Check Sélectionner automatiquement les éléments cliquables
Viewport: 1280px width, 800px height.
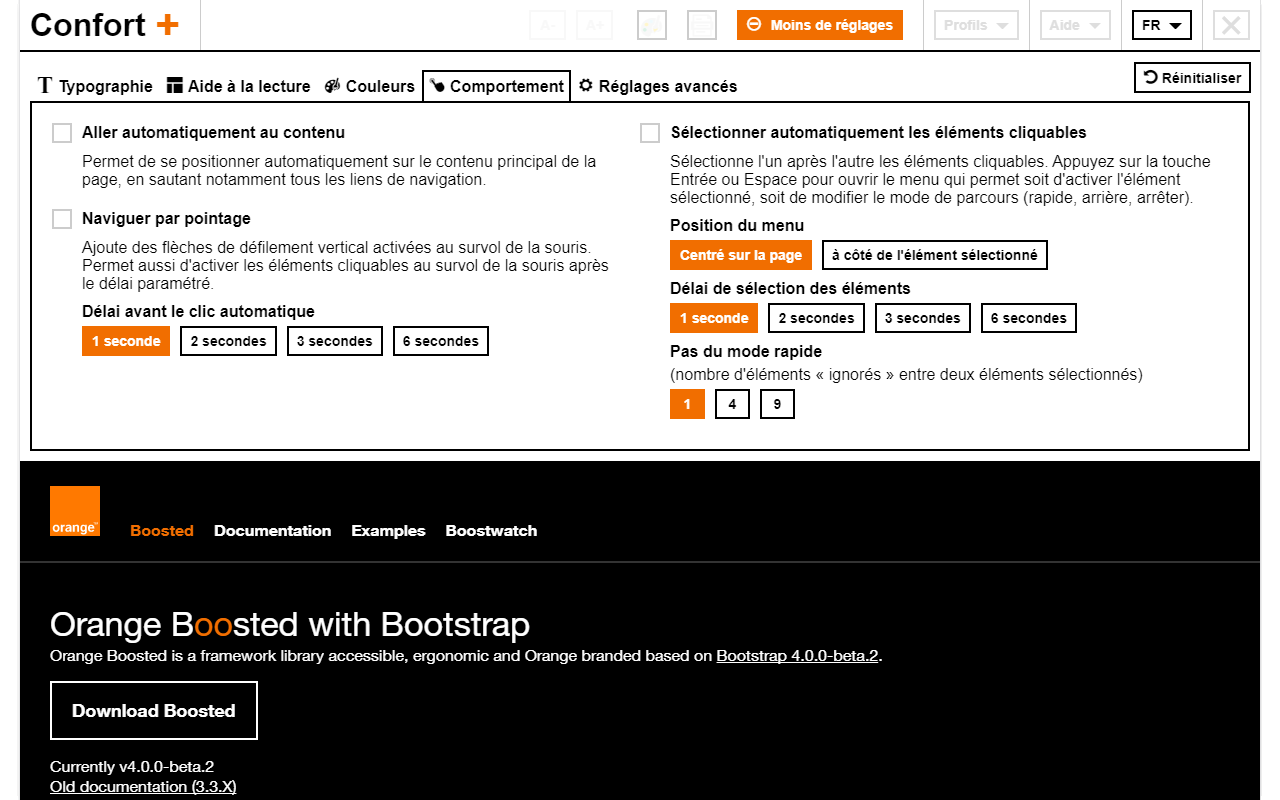pos(650,133)
